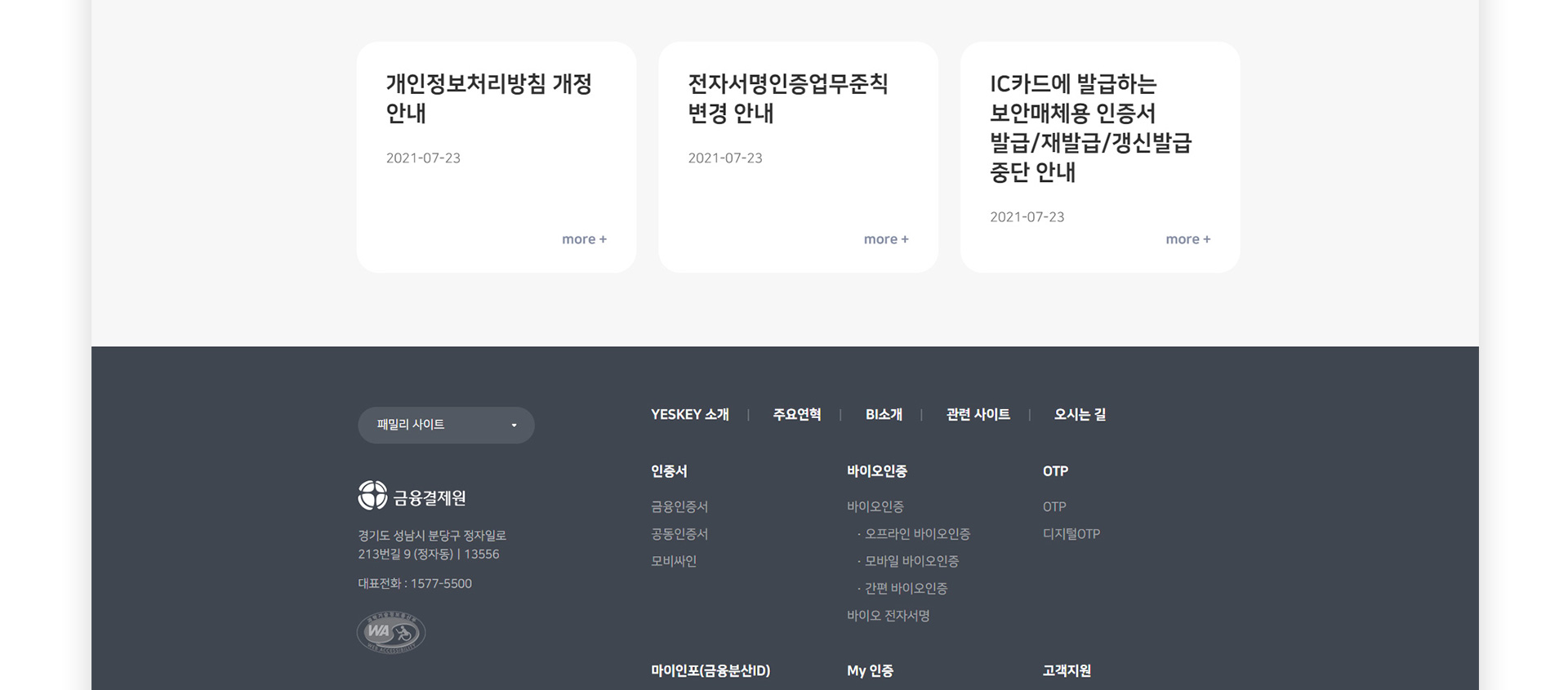Screen dimensions: 1568x690
Task: Click the 바이오 전자서명 link
Action: pyautogui.click(x=888, y=616)
